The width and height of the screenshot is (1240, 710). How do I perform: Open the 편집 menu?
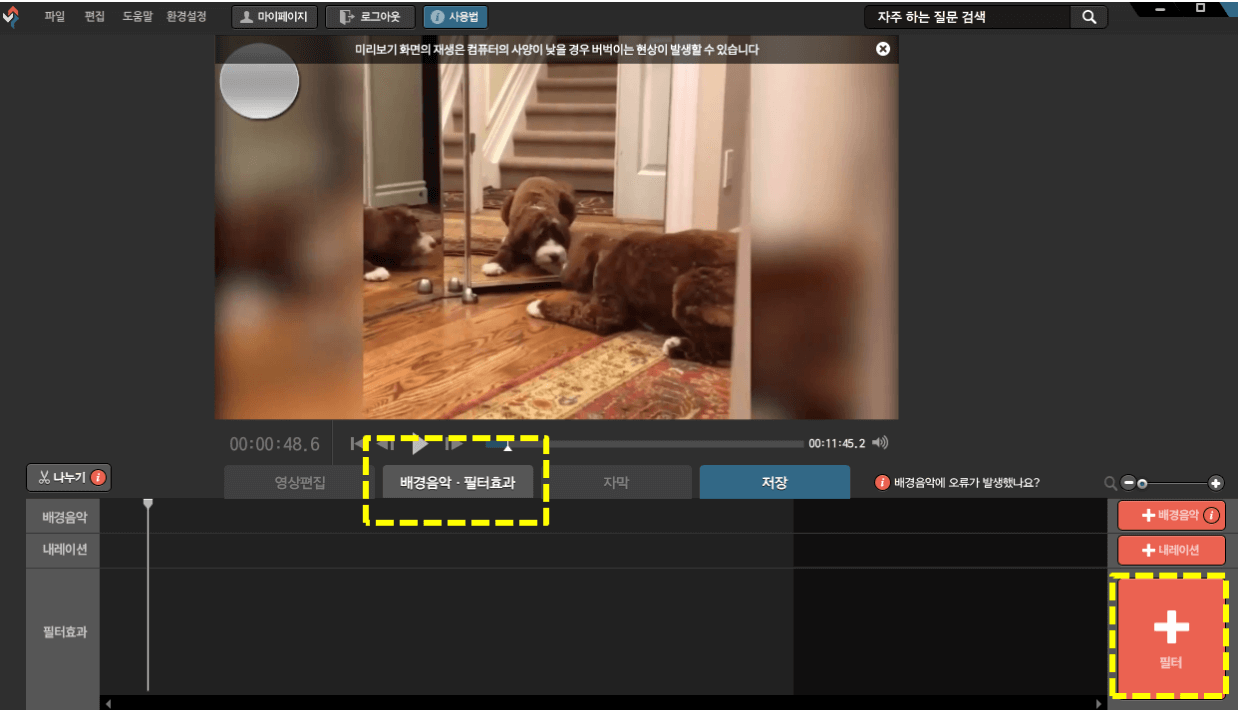[x=95, y=17]
